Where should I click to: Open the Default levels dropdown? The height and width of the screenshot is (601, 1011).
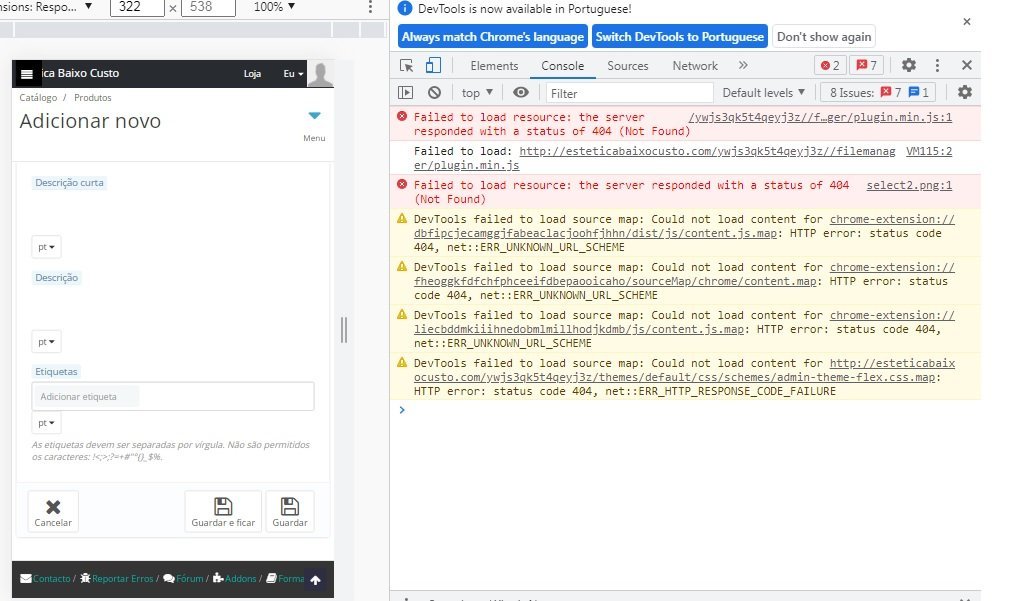coord(763,93)
